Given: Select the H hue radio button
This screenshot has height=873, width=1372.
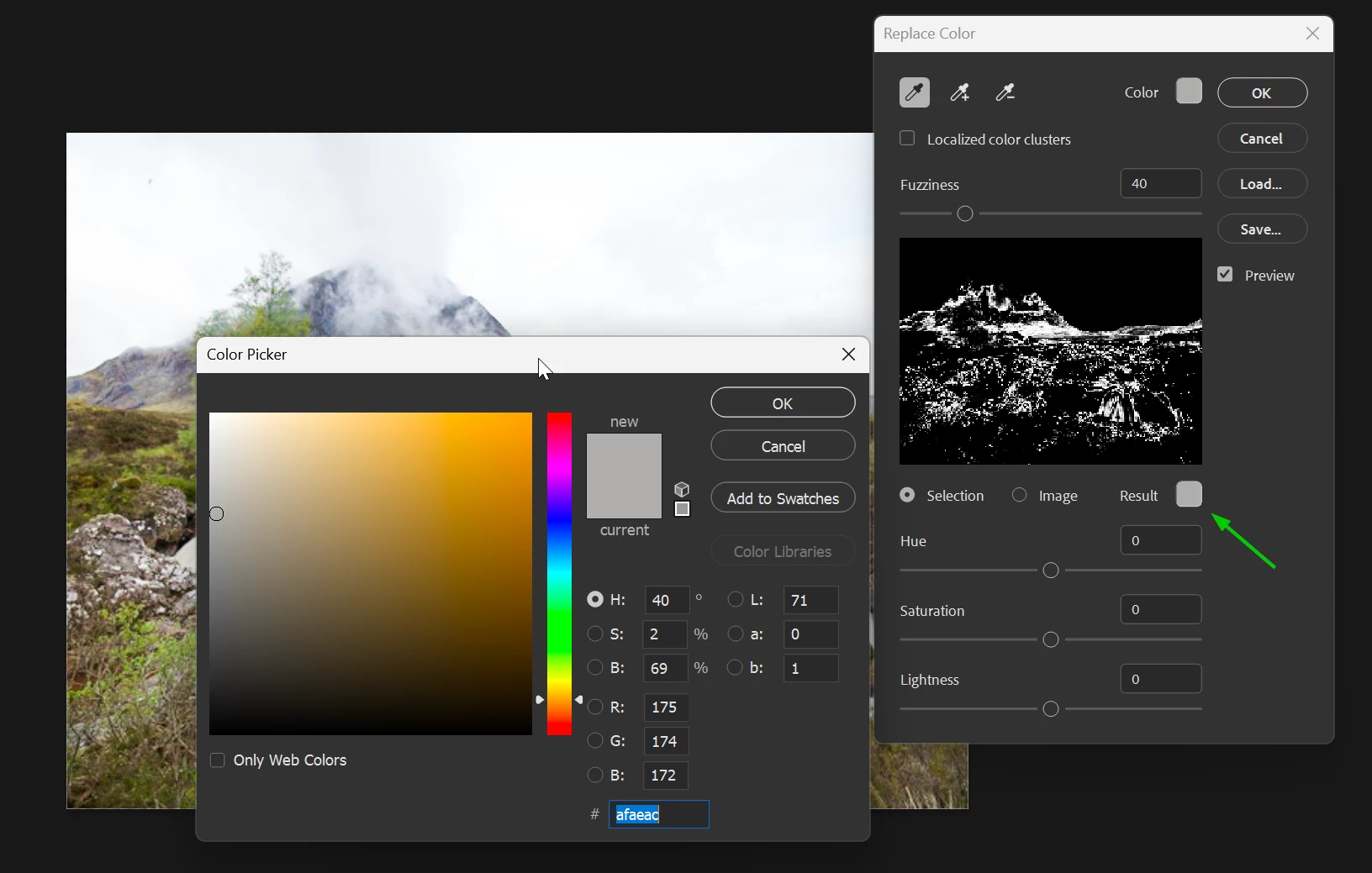Looking at the screenshot, I should point(595,600).
